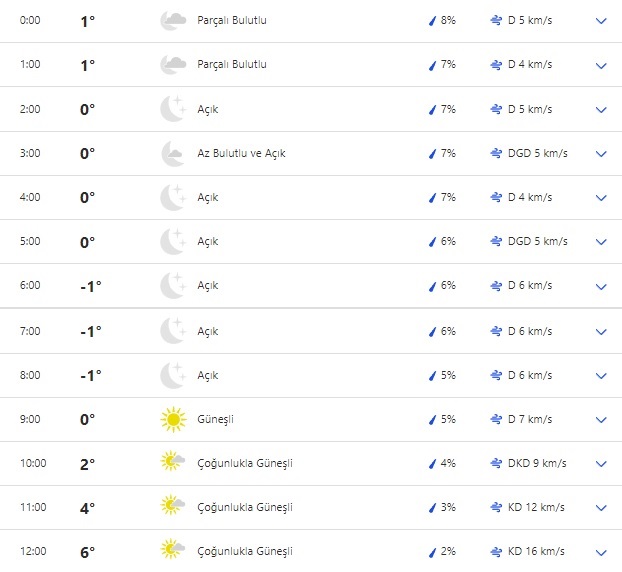Expand the 3:00 row chevron

tap(601, 154)
